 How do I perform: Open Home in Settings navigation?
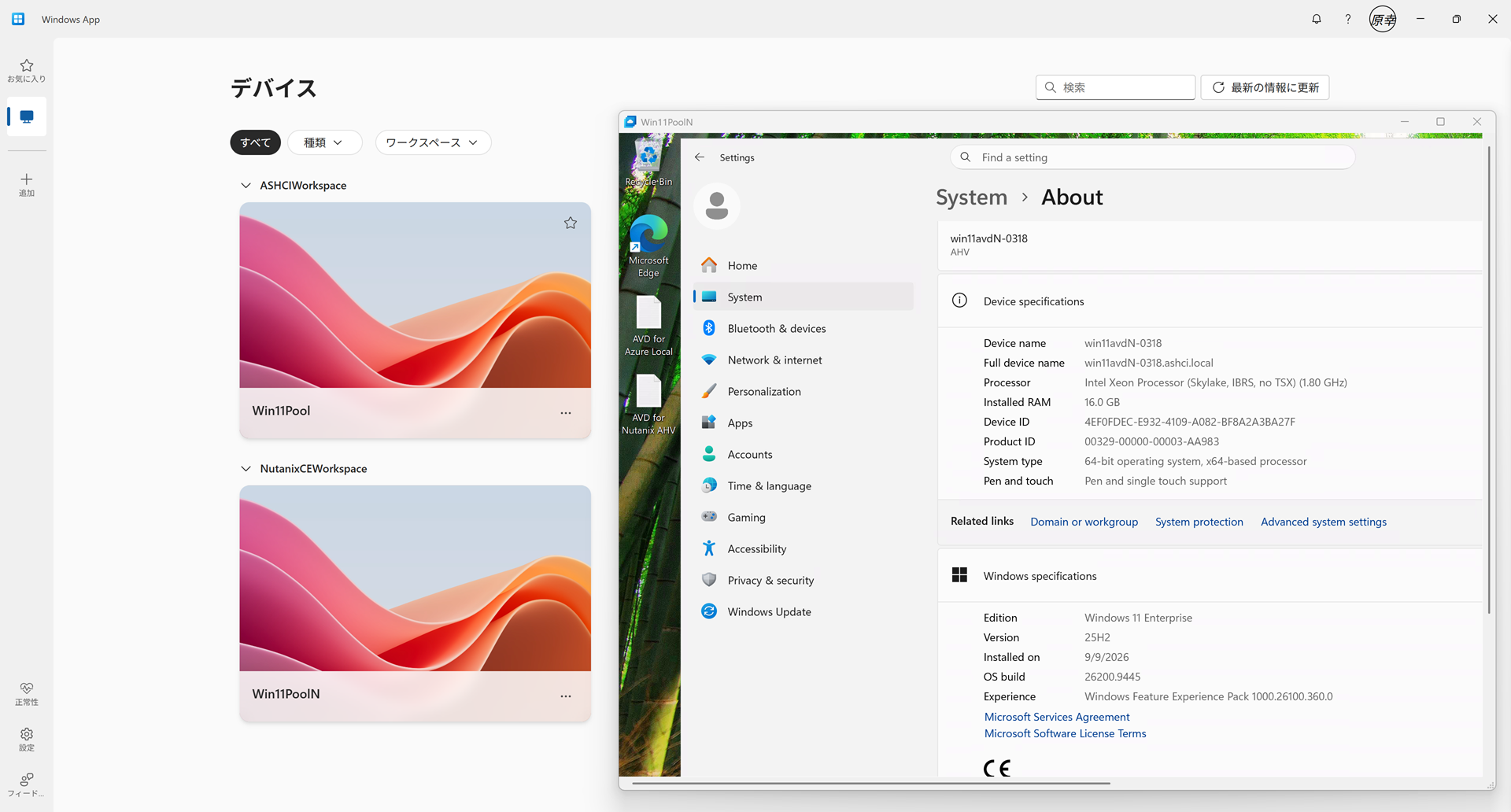[x=803, y=266]
